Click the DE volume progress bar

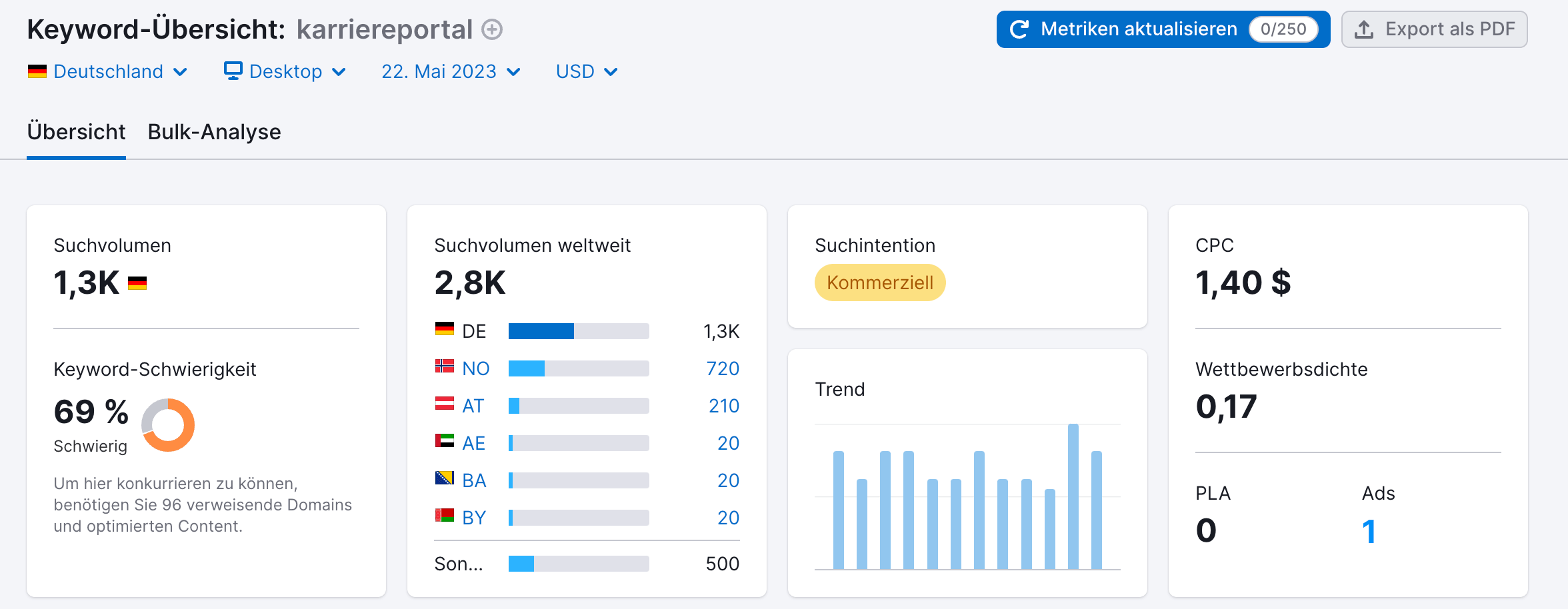[x=579, y=331]
